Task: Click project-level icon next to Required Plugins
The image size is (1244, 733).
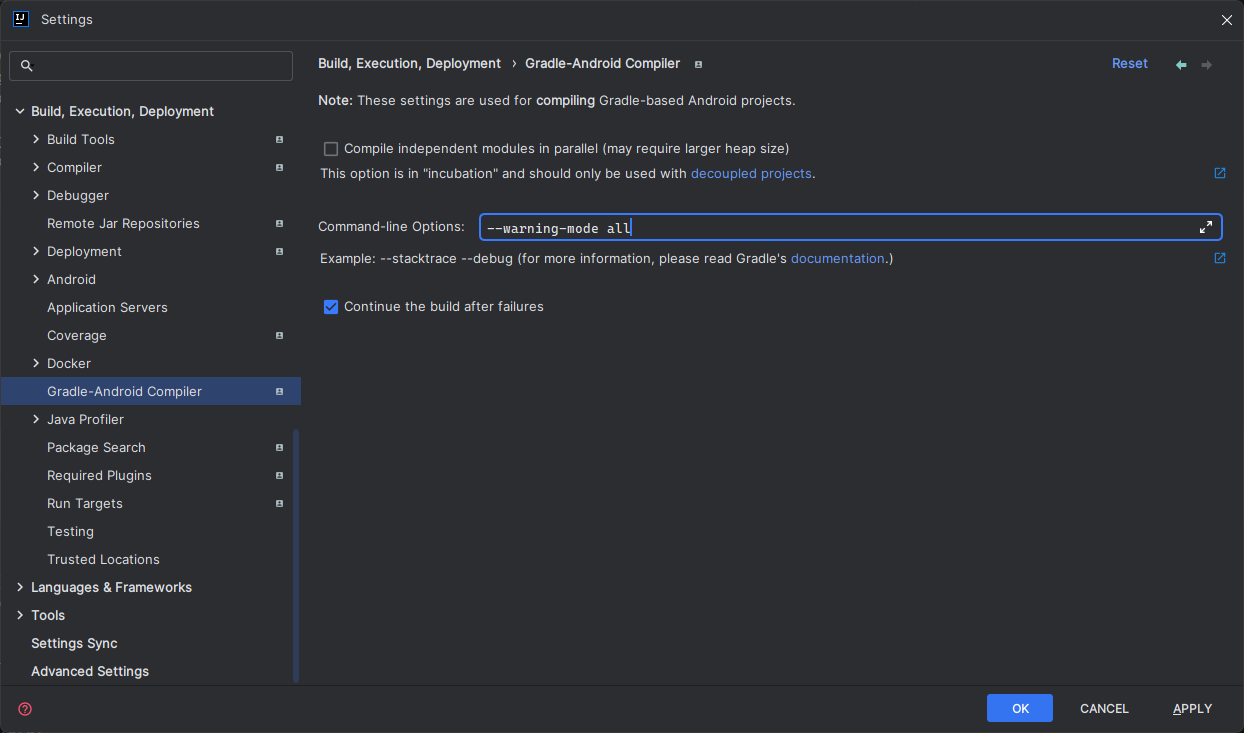Action: (280, 475)
